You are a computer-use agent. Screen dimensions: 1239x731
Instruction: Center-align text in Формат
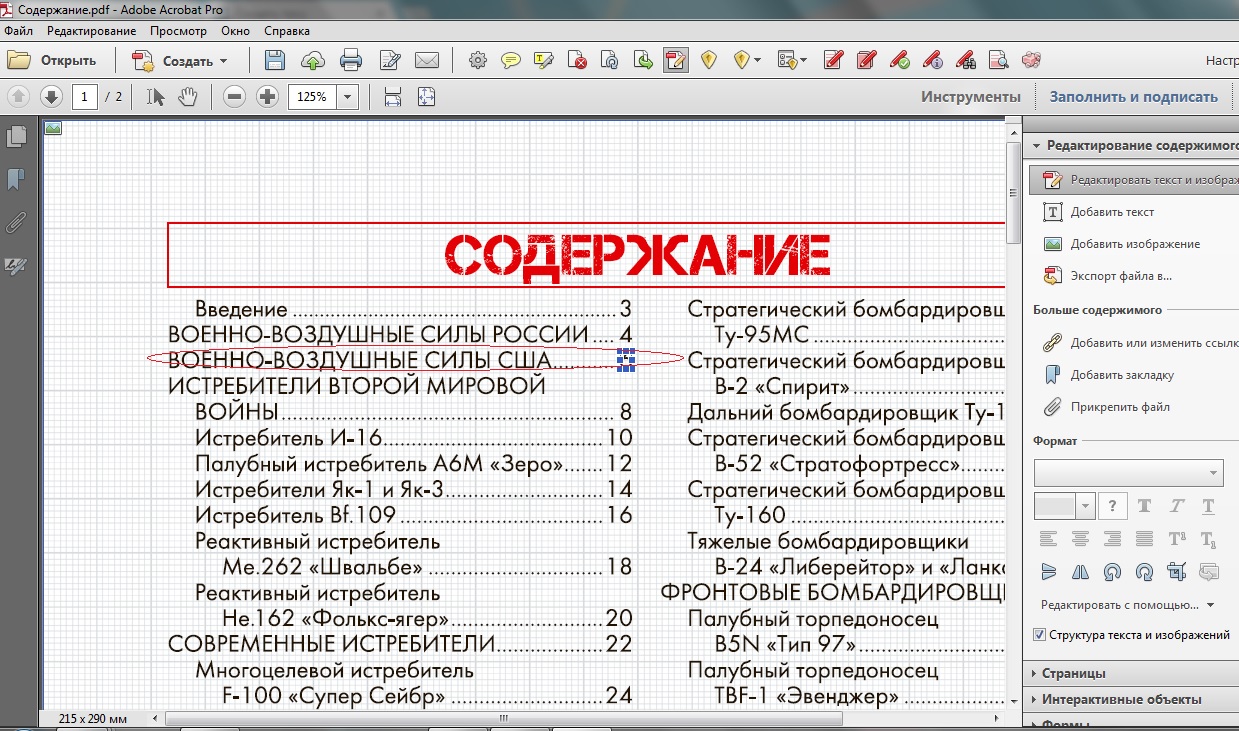(1080, 539)
